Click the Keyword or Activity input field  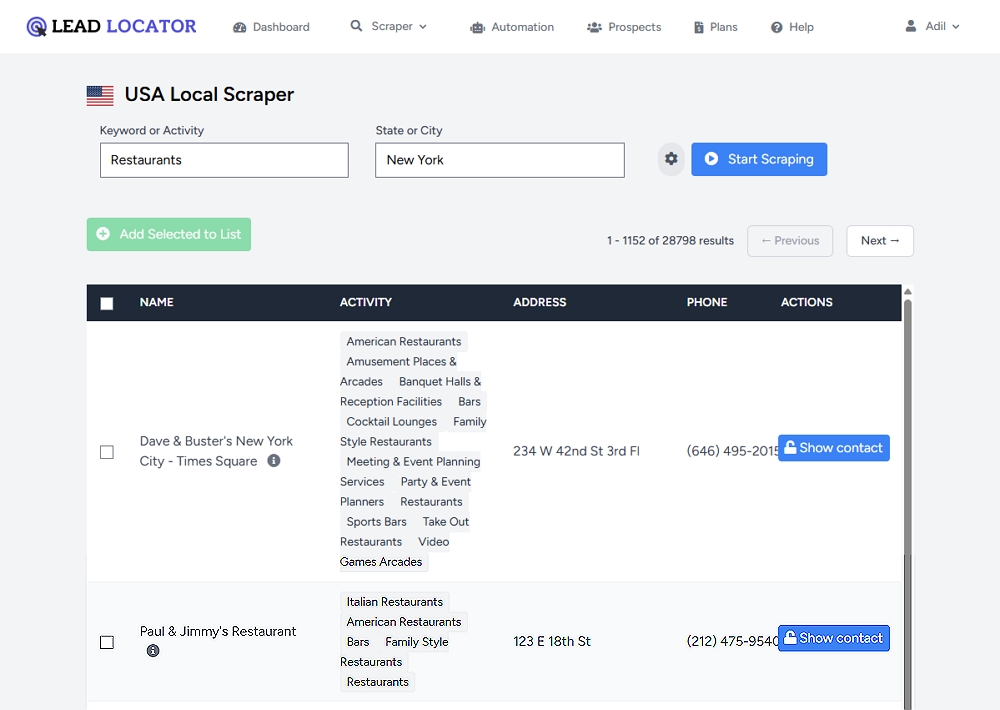click(224, 160)
